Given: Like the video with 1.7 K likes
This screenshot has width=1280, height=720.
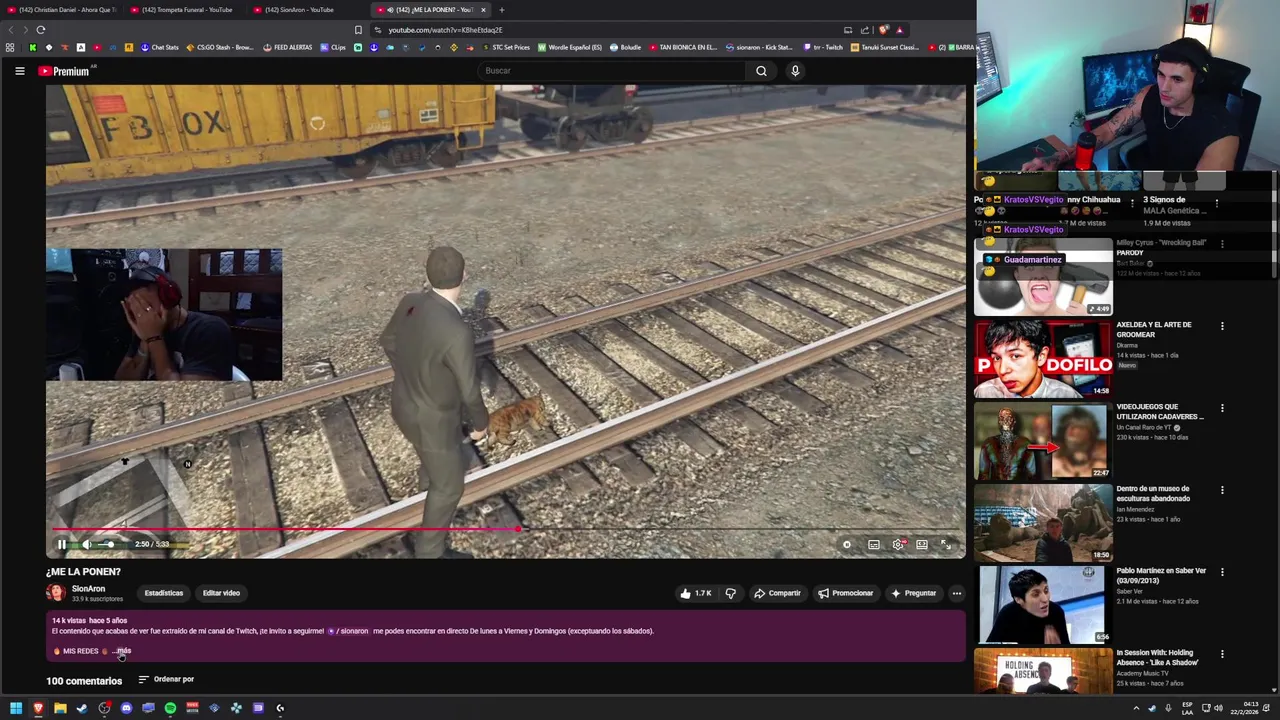Looking at the screenshot, I should point(696,593).
